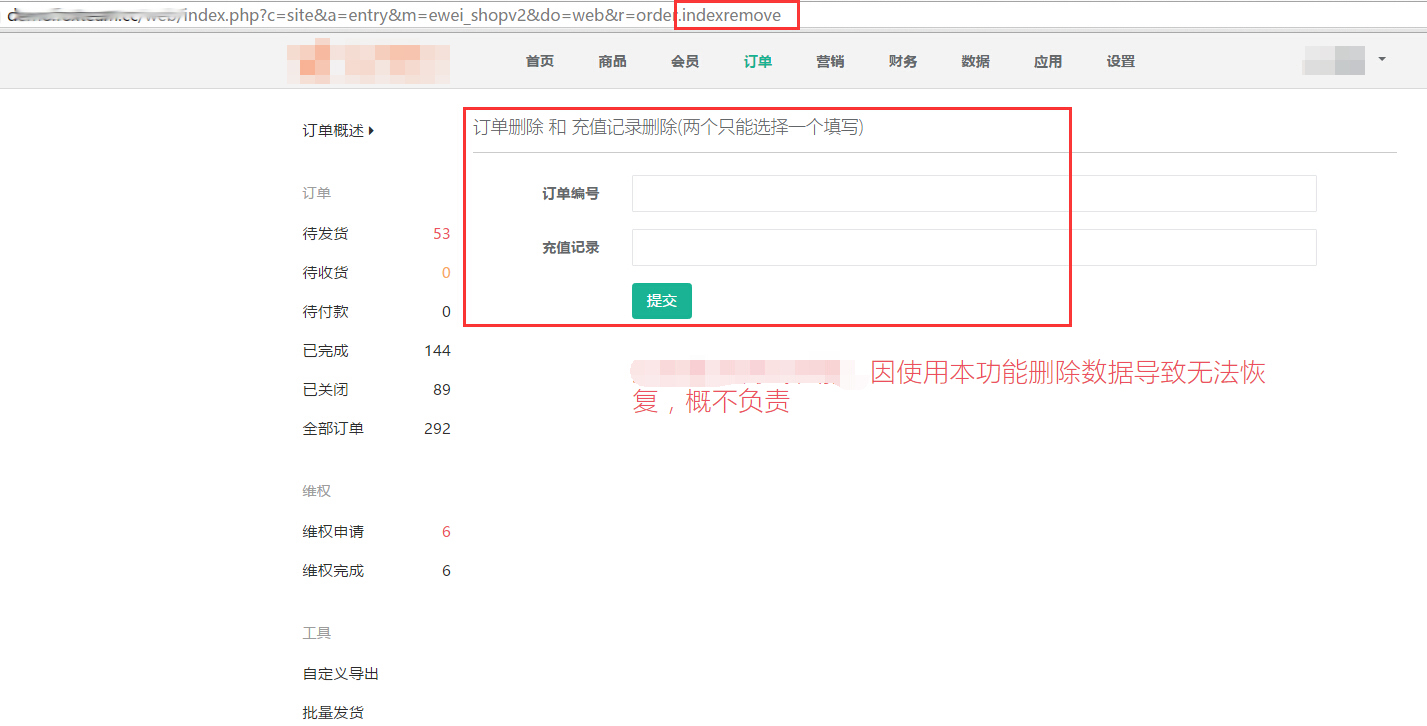Open the 营销 menu
Image resolution: width=1427 pixels, height=726 pixels.
(830, 62)
